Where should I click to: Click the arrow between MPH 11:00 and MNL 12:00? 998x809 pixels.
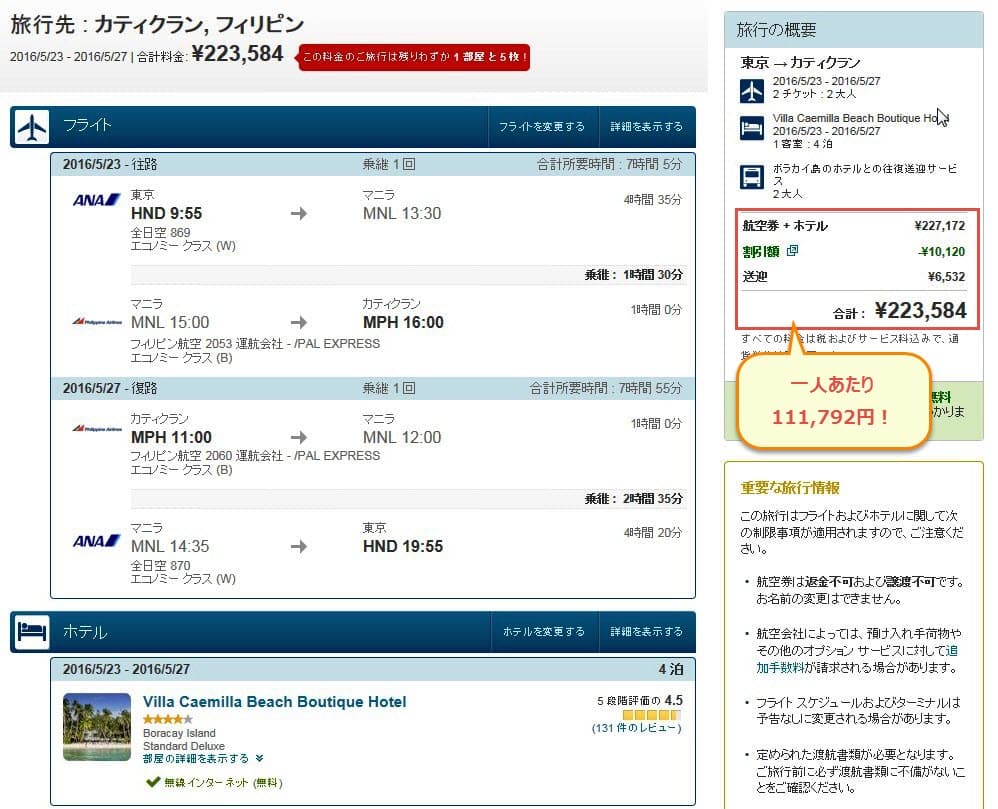pos(299,437)
